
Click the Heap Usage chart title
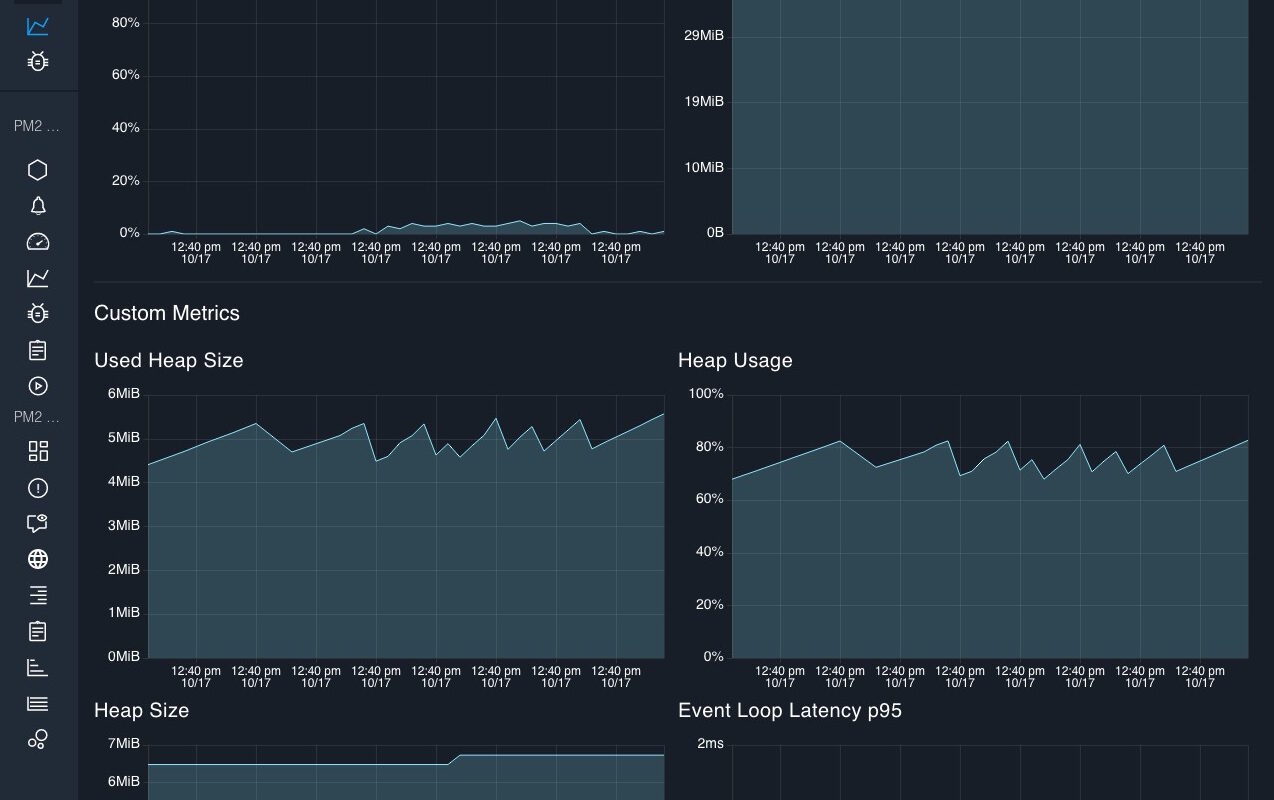(735, 361)
